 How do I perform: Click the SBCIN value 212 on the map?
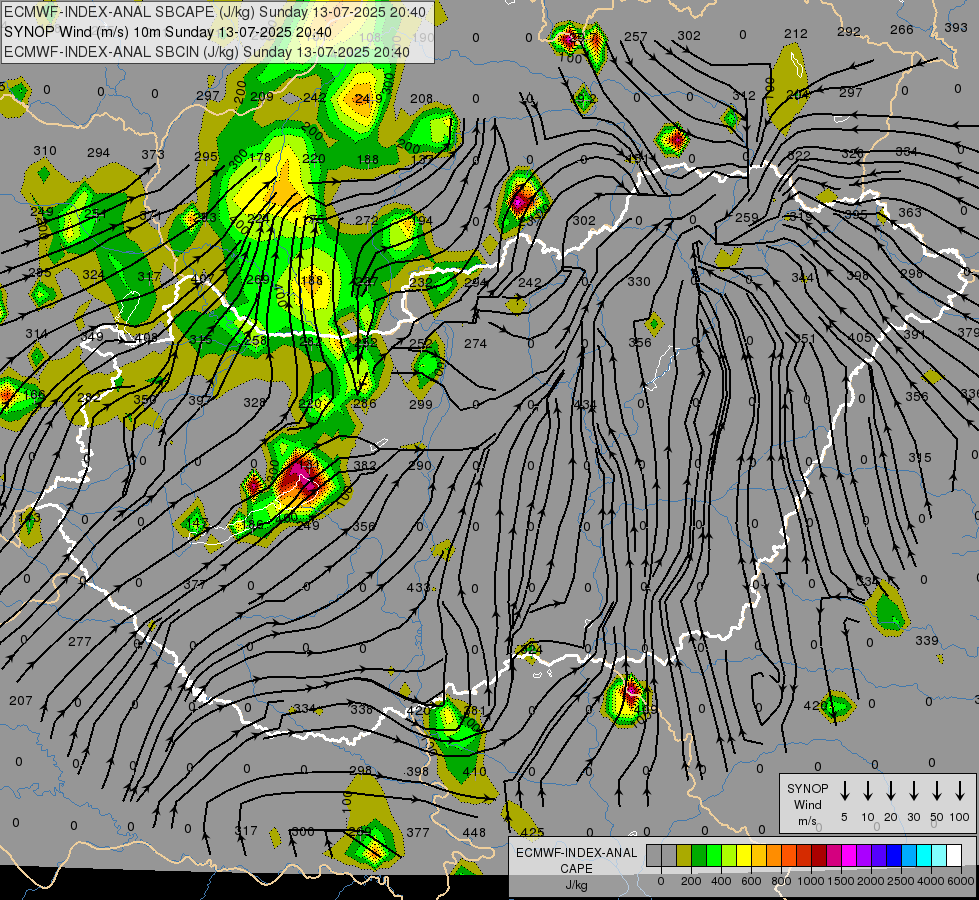796,33
